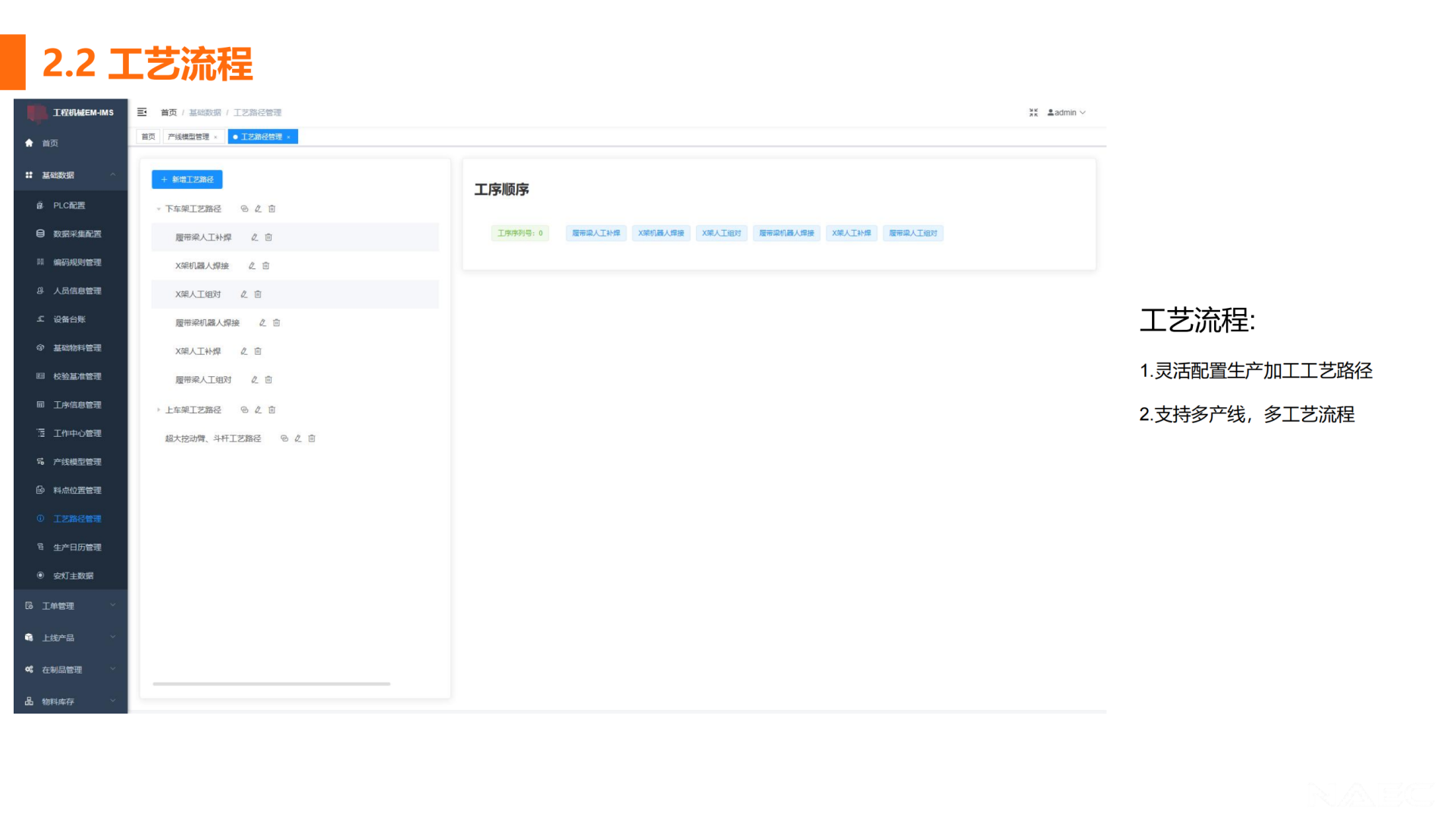The height and width of the screenshot is (819, 1456).
Task: Click the 履带梁人工补焊 tag in 工序顺序
Action: [596, 233]
